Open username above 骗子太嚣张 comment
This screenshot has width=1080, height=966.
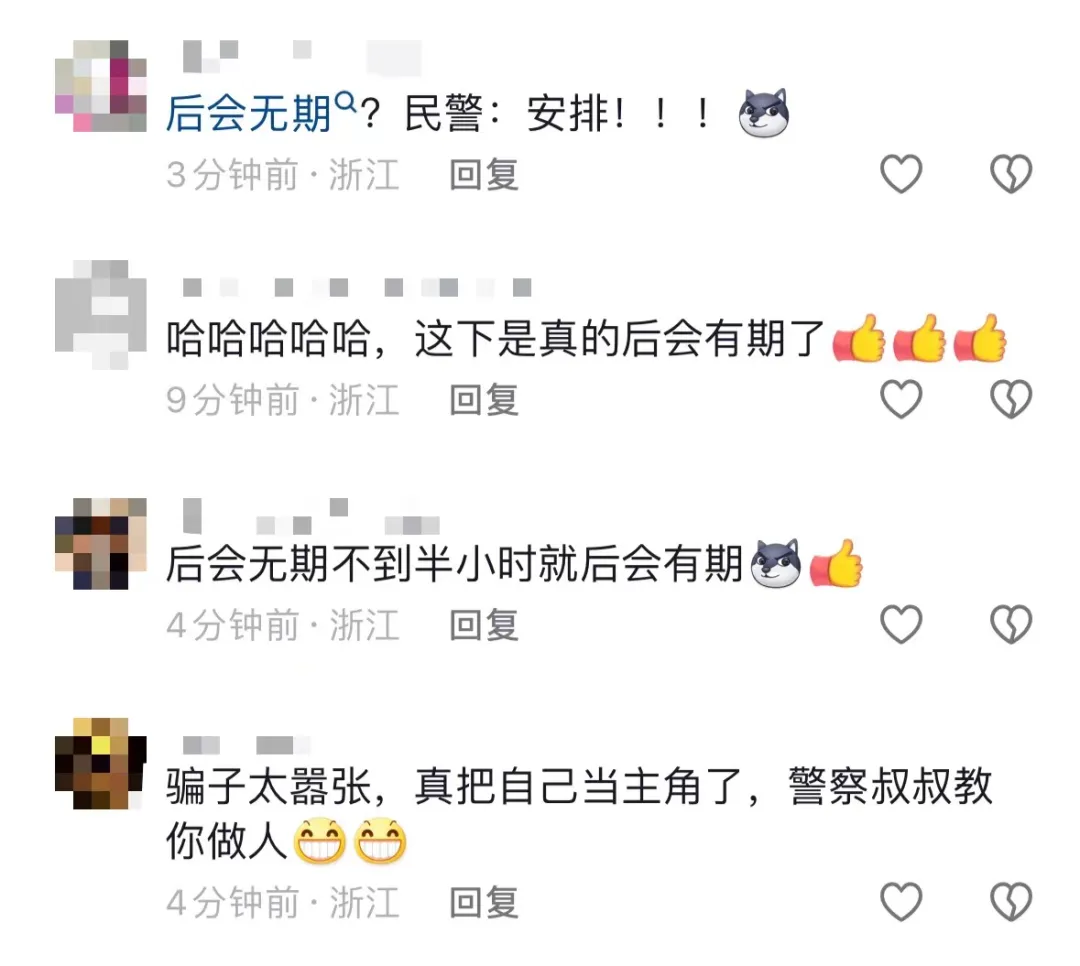247,745
